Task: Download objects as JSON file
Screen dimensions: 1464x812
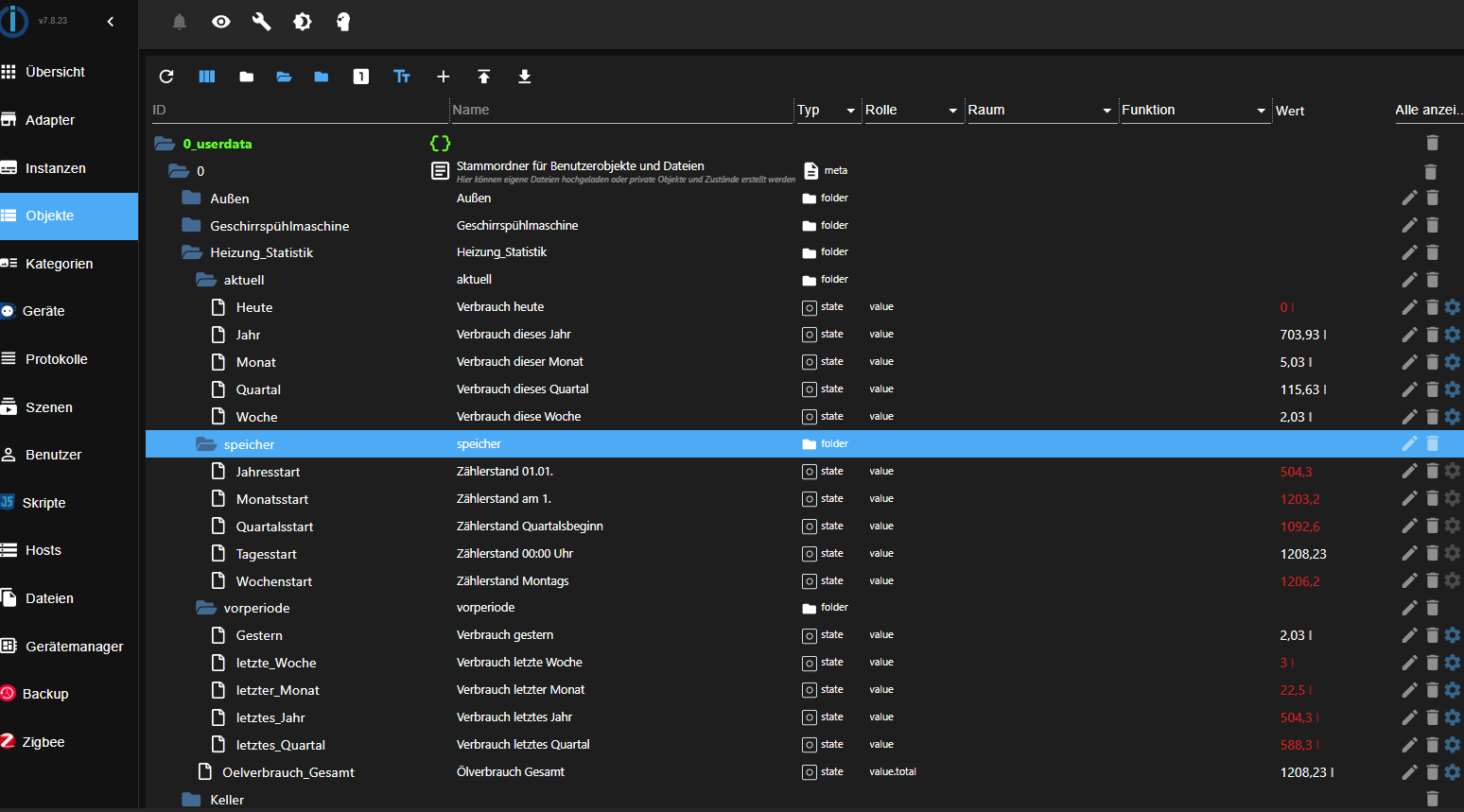Action: click(x=525, y=77)
